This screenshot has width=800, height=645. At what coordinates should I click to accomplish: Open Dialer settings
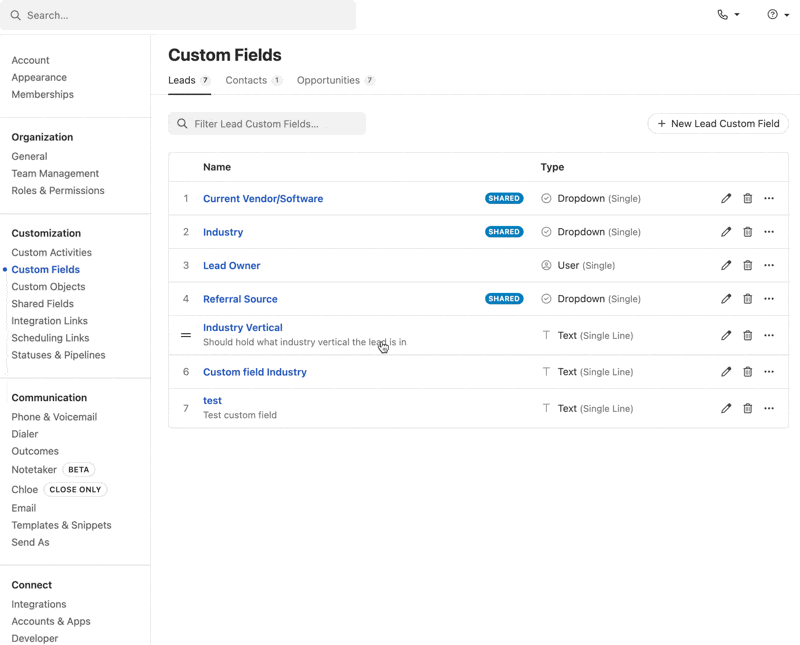tap(25, 434)
